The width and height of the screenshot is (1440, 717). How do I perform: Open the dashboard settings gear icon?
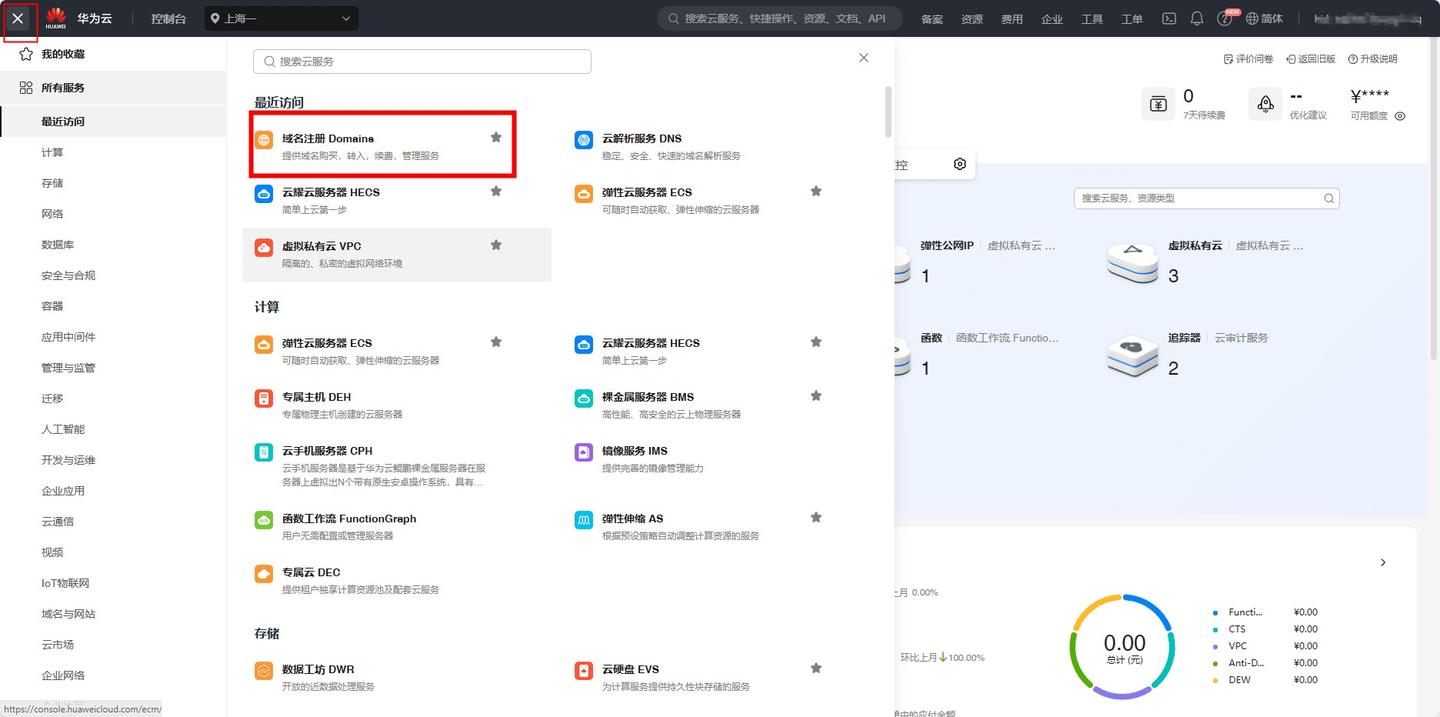click(960, 164)
